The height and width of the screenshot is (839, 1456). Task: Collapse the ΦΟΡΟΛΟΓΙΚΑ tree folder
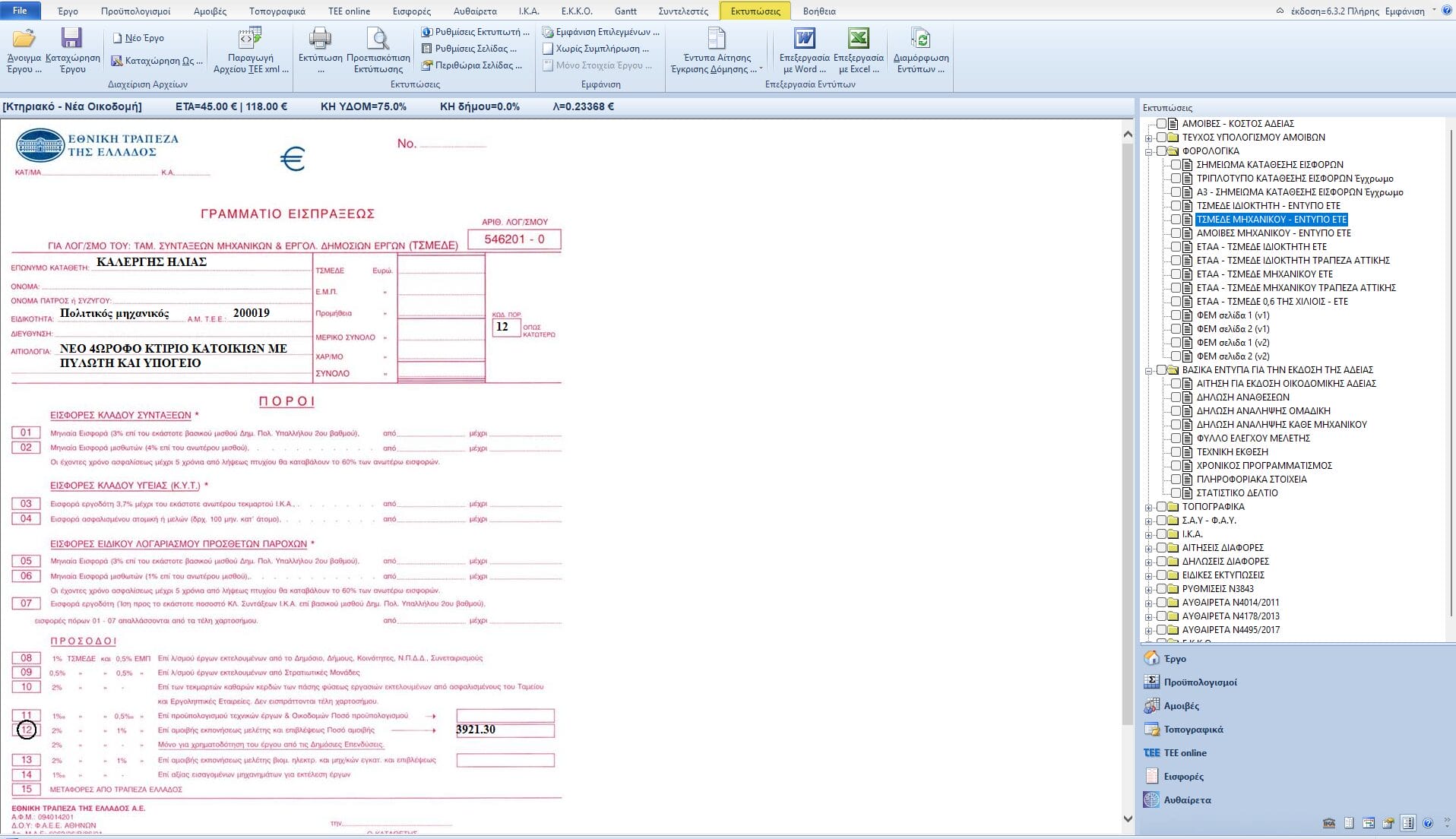pyautogui.click(x=1149, y=151)
